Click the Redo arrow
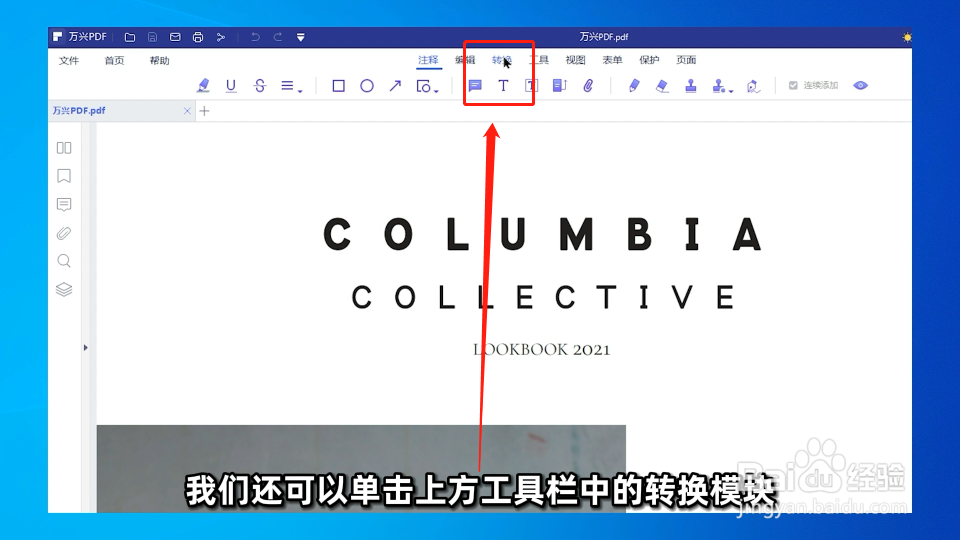The image size is (960, 540). (278, 37)
